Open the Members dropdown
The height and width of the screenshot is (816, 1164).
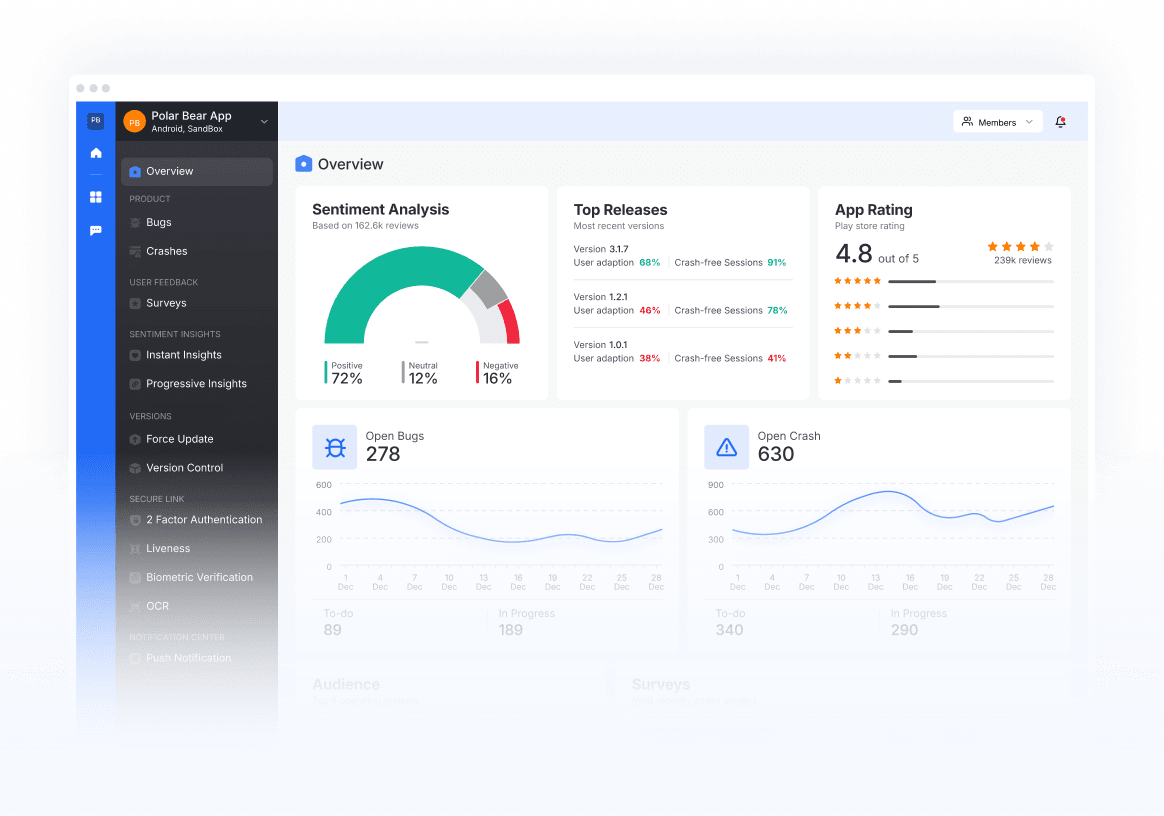pos(997,121)
